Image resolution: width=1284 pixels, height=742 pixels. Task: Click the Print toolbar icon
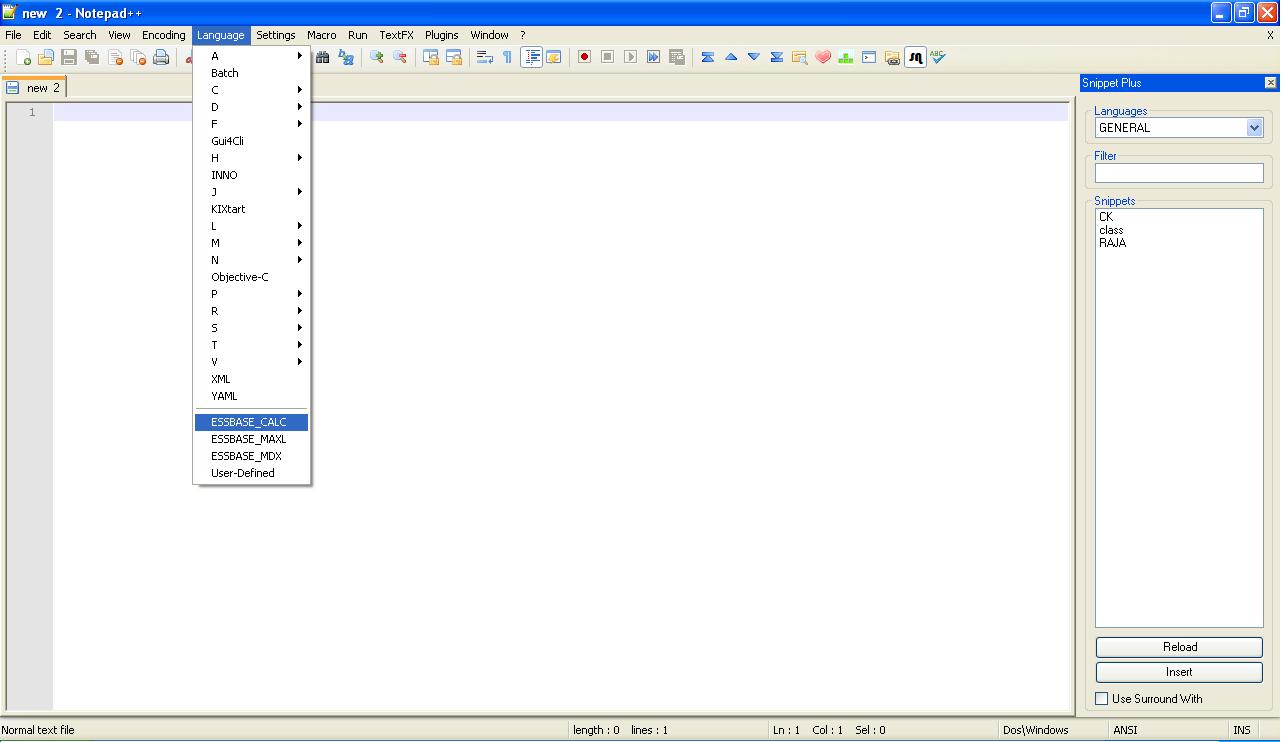(161, 58)
